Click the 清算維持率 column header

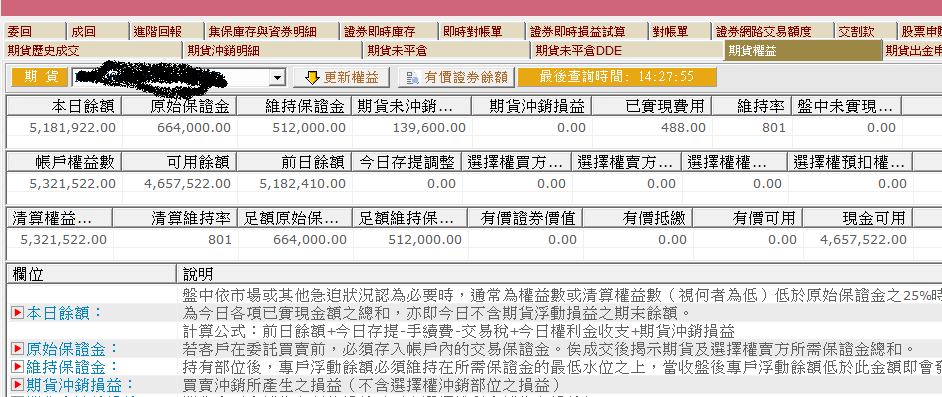(x=175, y=218)
